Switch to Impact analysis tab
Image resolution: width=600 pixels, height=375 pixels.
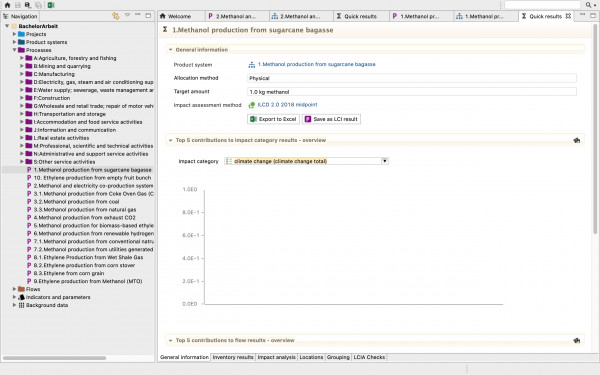click(276, 357)
